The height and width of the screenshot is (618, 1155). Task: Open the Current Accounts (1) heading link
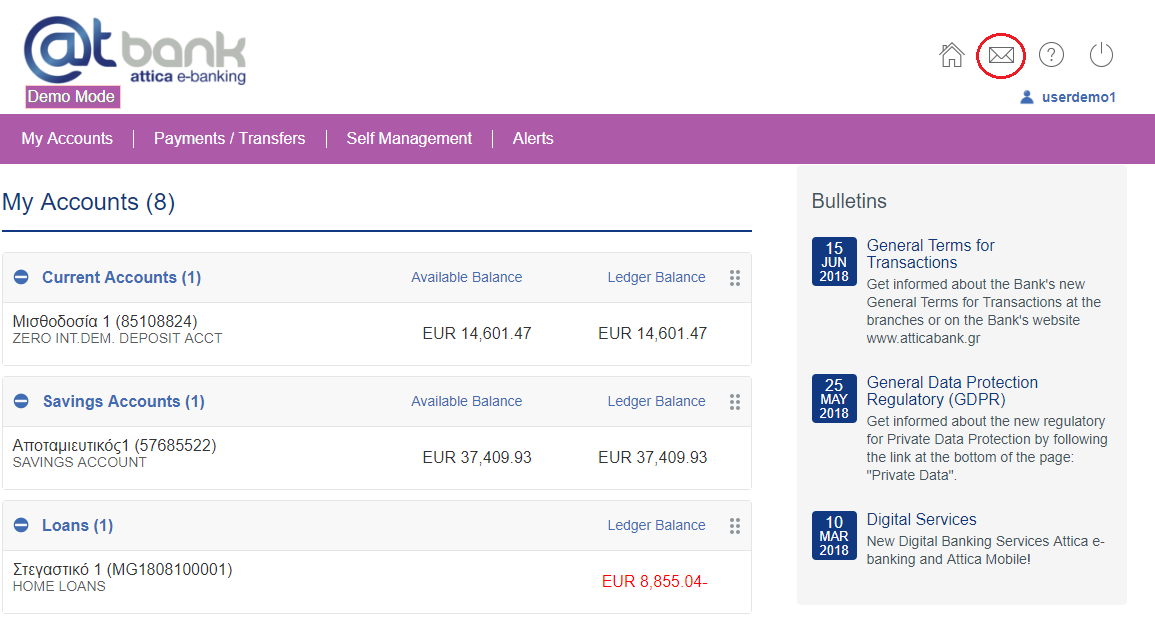(x=122, y=278)
